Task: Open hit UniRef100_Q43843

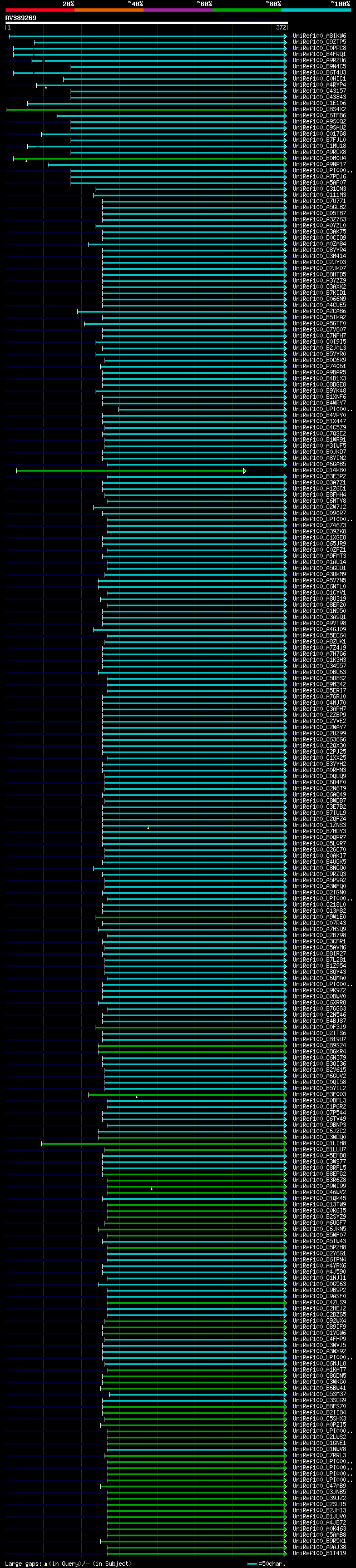Action: click(319, 97)
